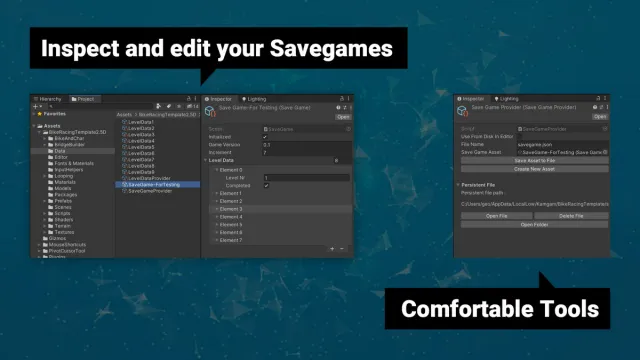Viewport: 640px width, 360px height.
Task: Click the ScriptableObject icon of Save Game Provider
Action: click(462, 111)
